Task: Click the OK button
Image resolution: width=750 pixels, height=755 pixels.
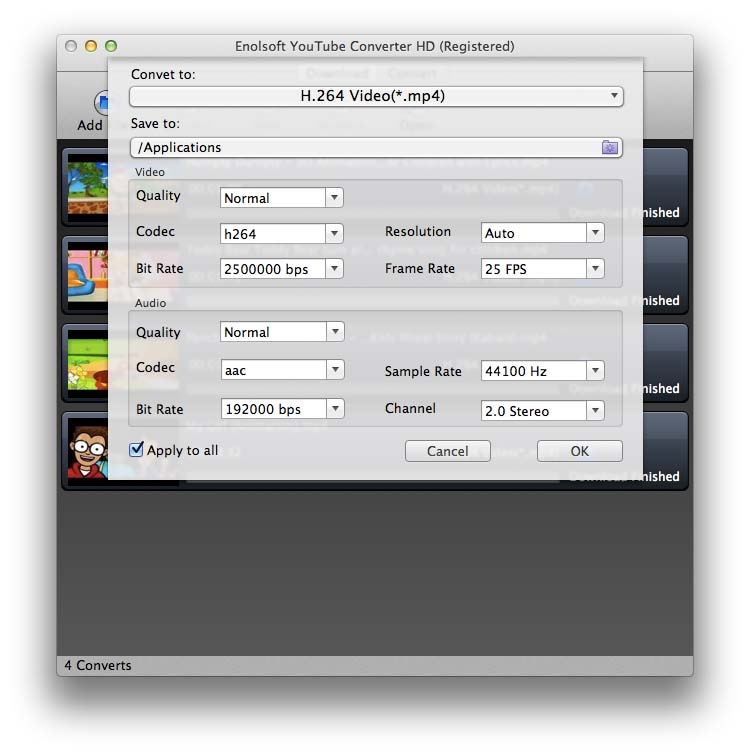Action: click(x=580, y=451)
